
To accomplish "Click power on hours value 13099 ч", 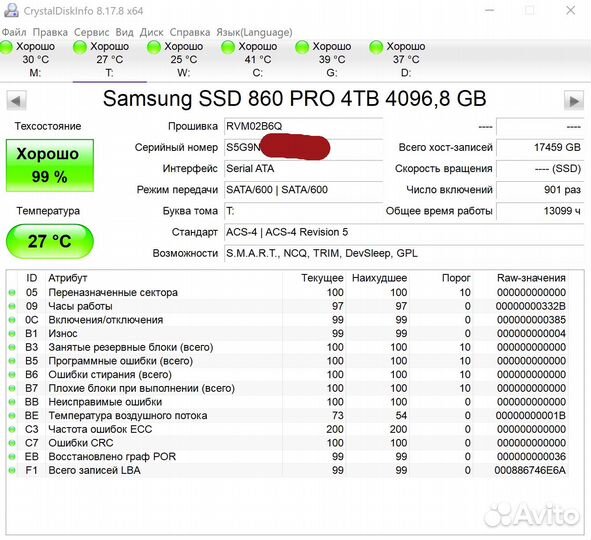I will pyautogui.click(x=540, y=211).
